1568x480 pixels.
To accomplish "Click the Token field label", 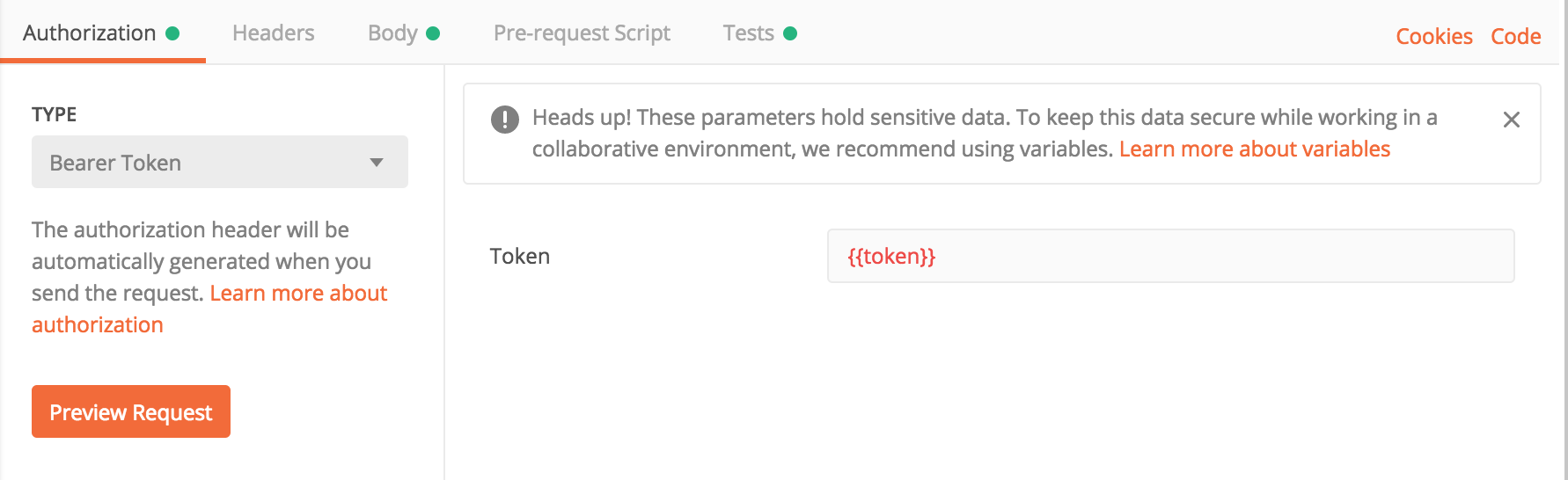I will click(520, 256).
